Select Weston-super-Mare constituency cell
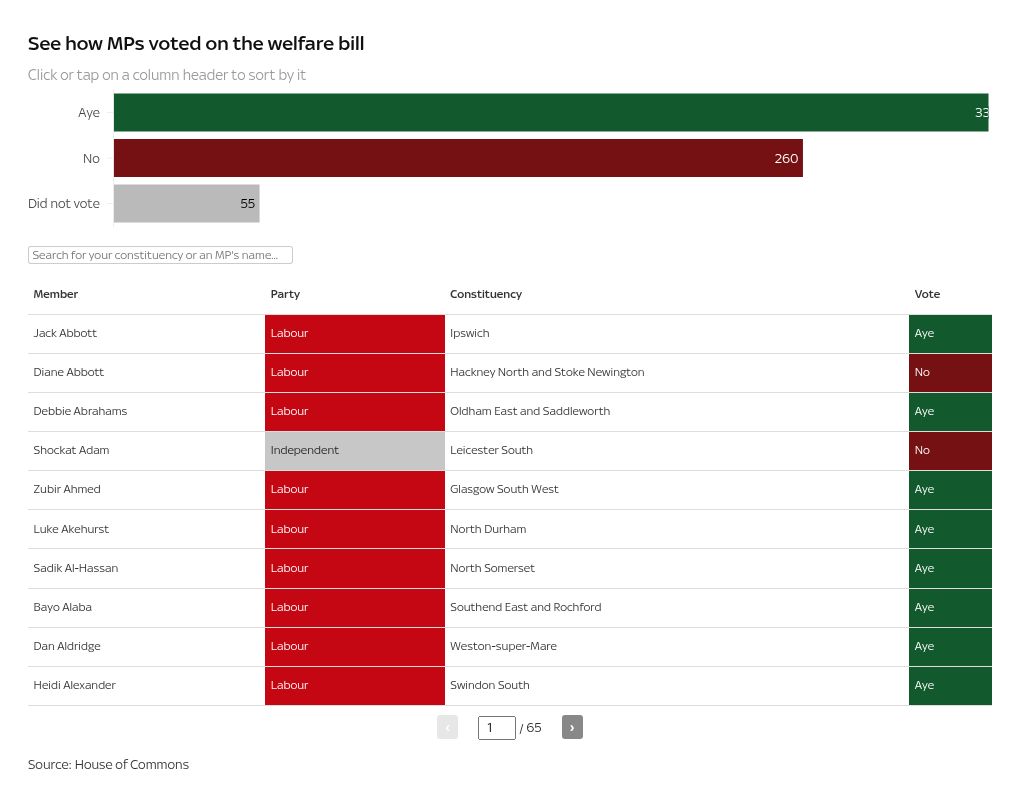Viewport: 1020px width, 800px height. pos(503,646)
